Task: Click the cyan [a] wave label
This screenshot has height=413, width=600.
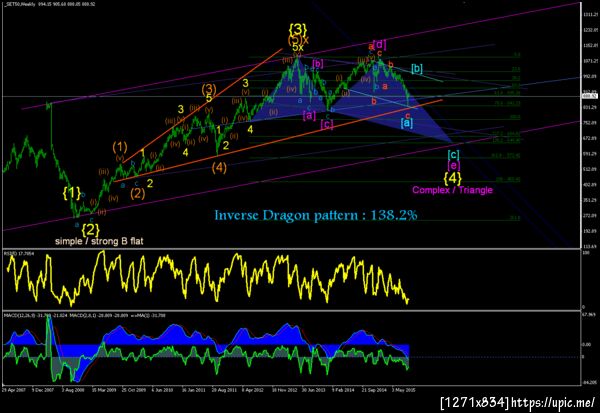Action: point(406,123)
